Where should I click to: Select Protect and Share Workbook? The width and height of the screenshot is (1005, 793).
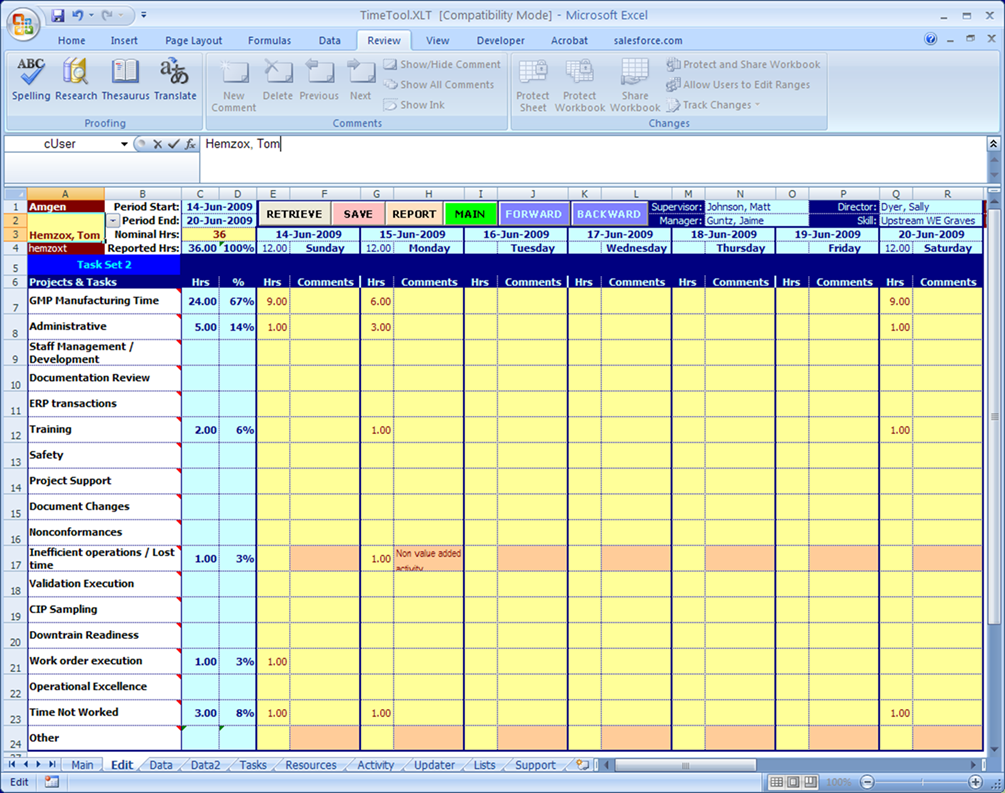point(743,64)
